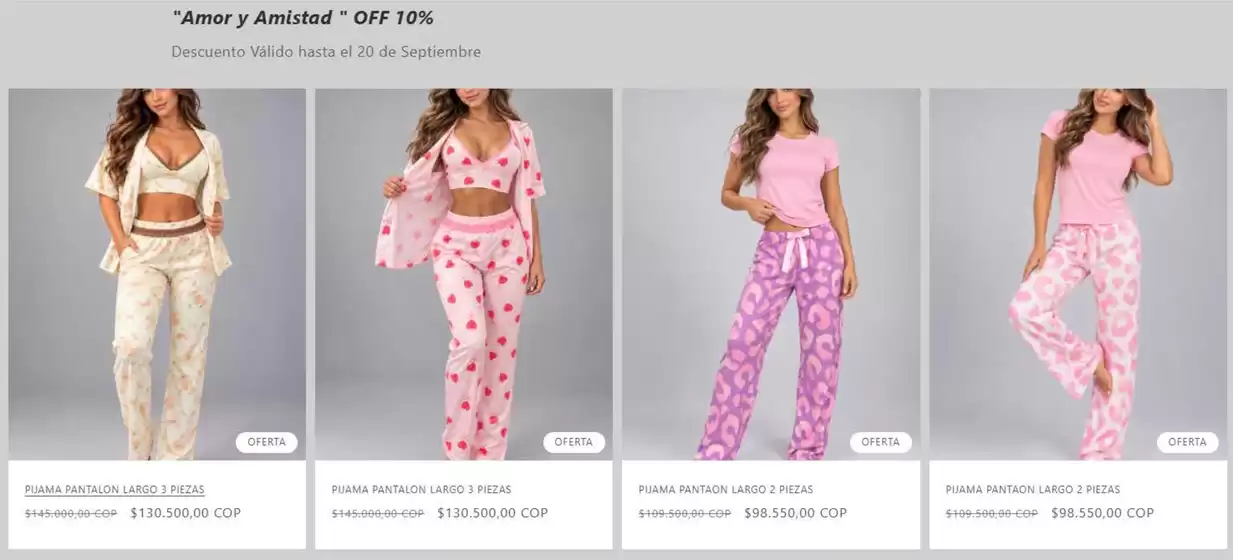Open the 2 PIEZAS title under the purple leopard pajama

726,490
